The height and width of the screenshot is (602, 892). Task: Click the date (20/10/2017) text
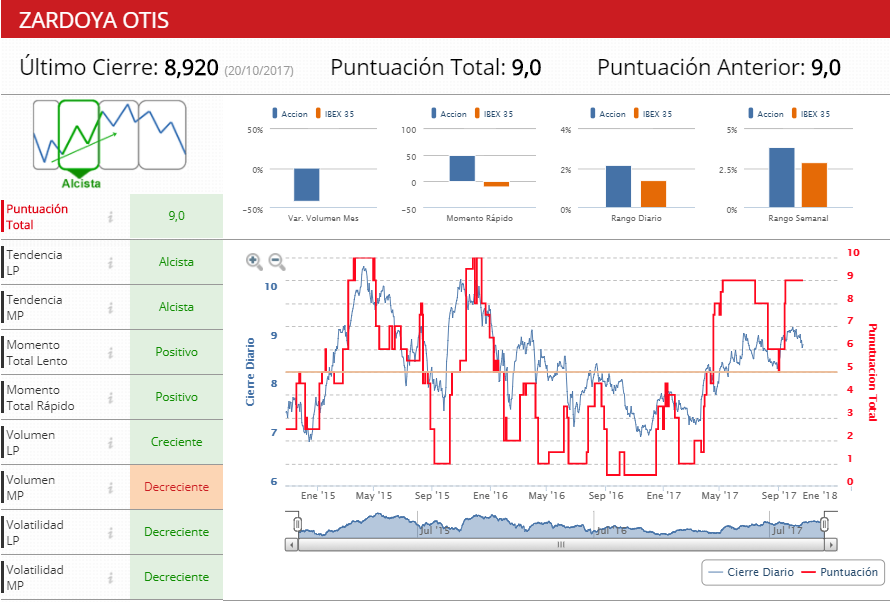259,71
